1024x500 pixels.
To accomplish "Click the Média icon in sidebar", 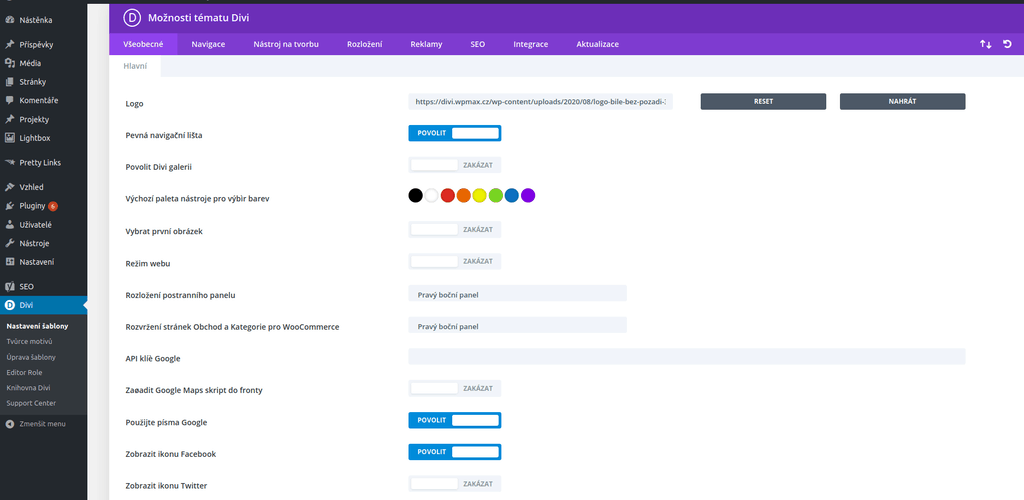I will click(10, 63).
